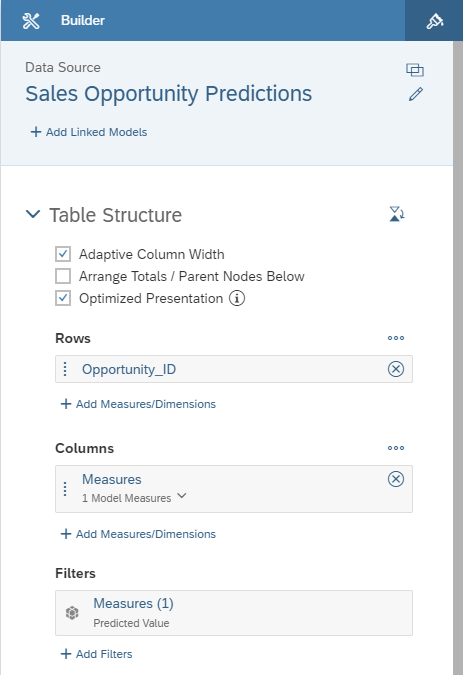463x675 pixels.
Task: Open Rows more options menu
Action: click(395, 338)
